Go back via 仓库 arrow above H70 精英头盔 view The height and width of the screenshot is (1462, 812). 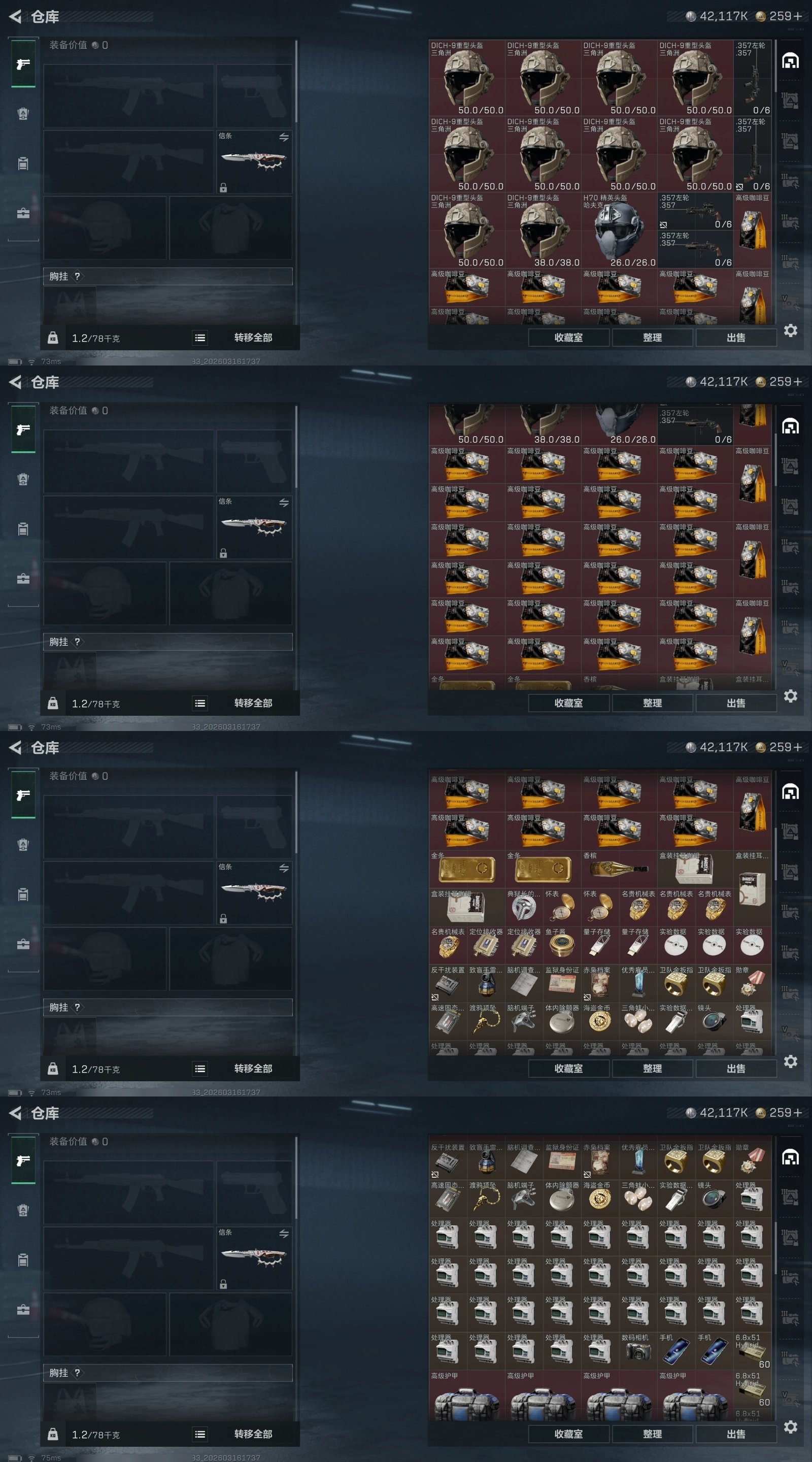point(15,16)
